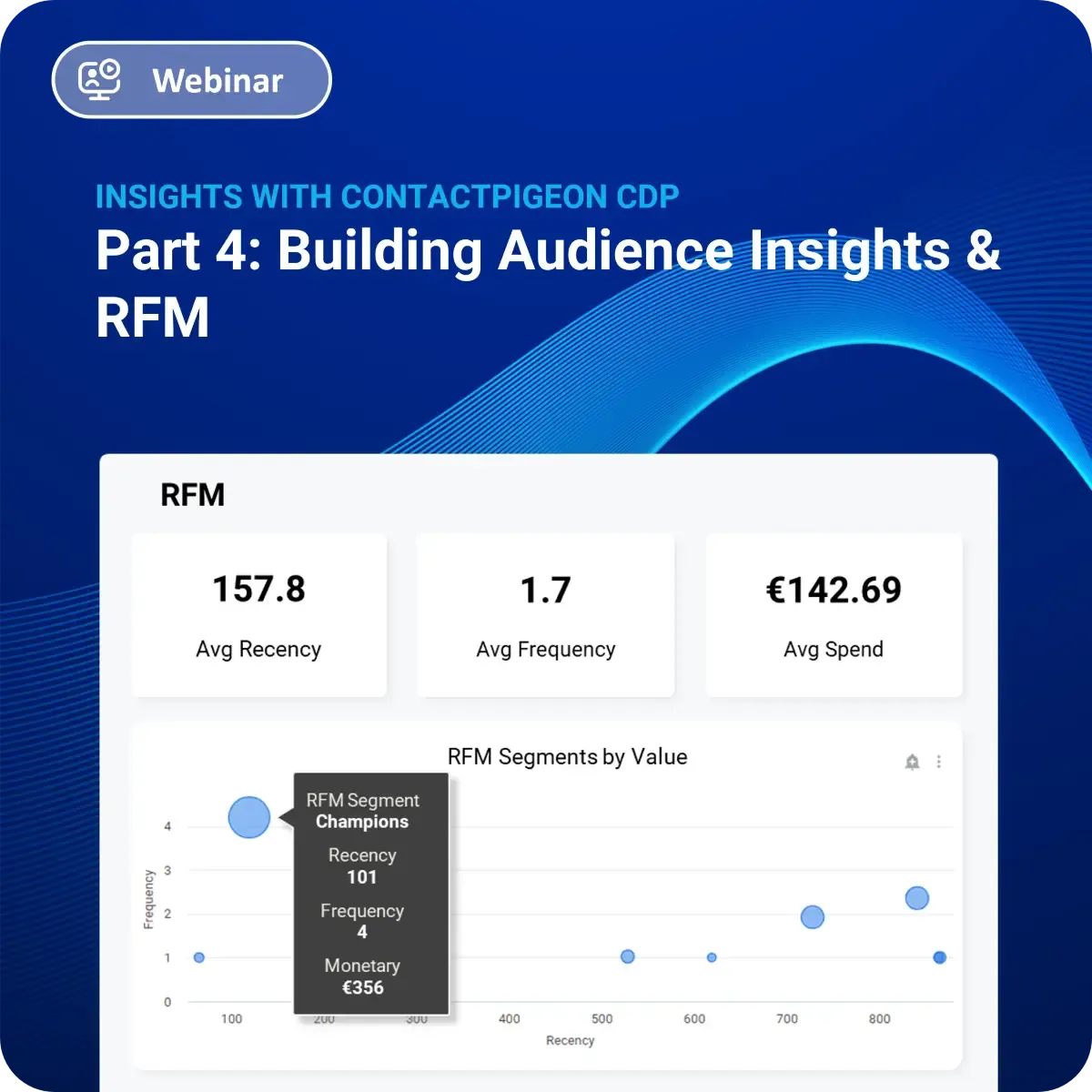The image size is (1092, 1092).
Task: Open the chart three-dot options menu
Action: pos(939,762)
